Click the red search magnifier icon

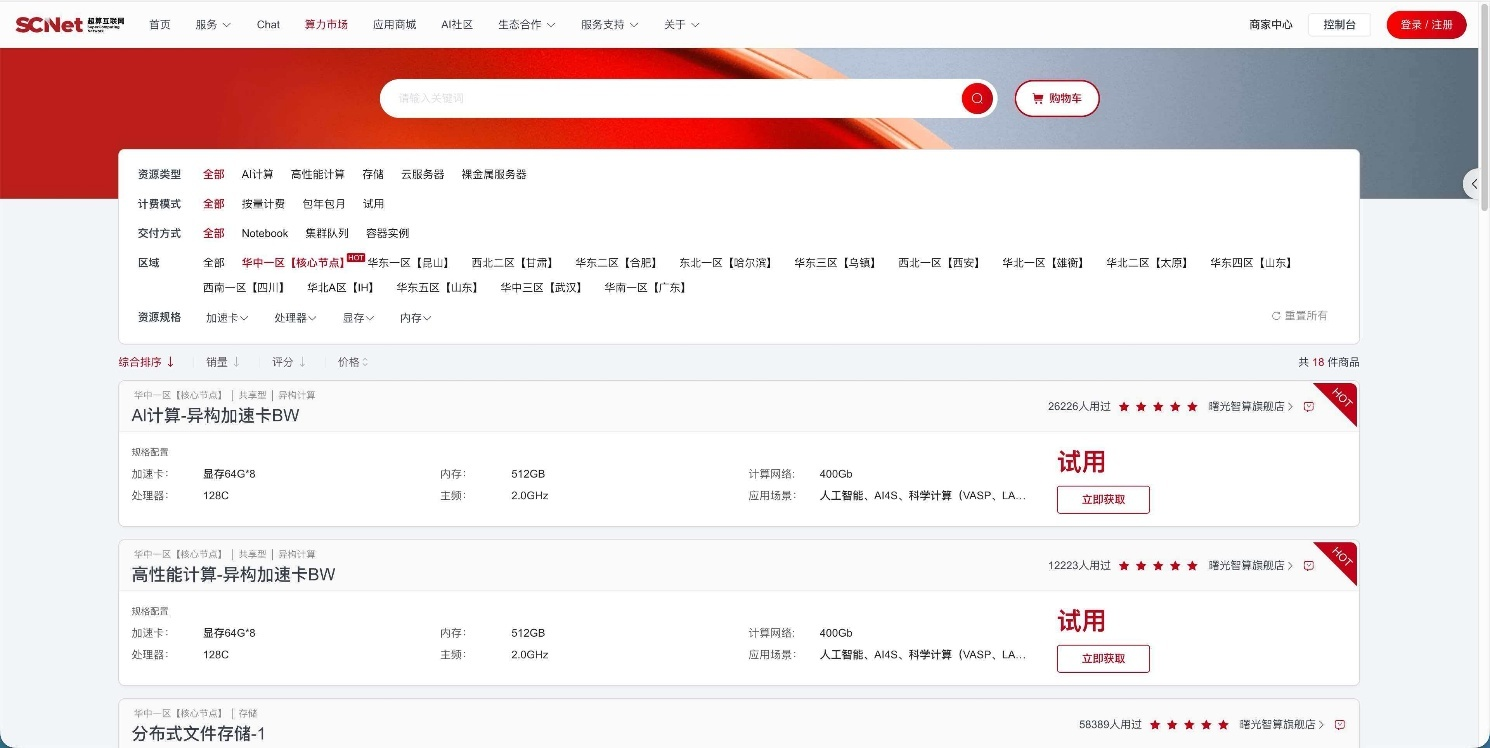976,98
